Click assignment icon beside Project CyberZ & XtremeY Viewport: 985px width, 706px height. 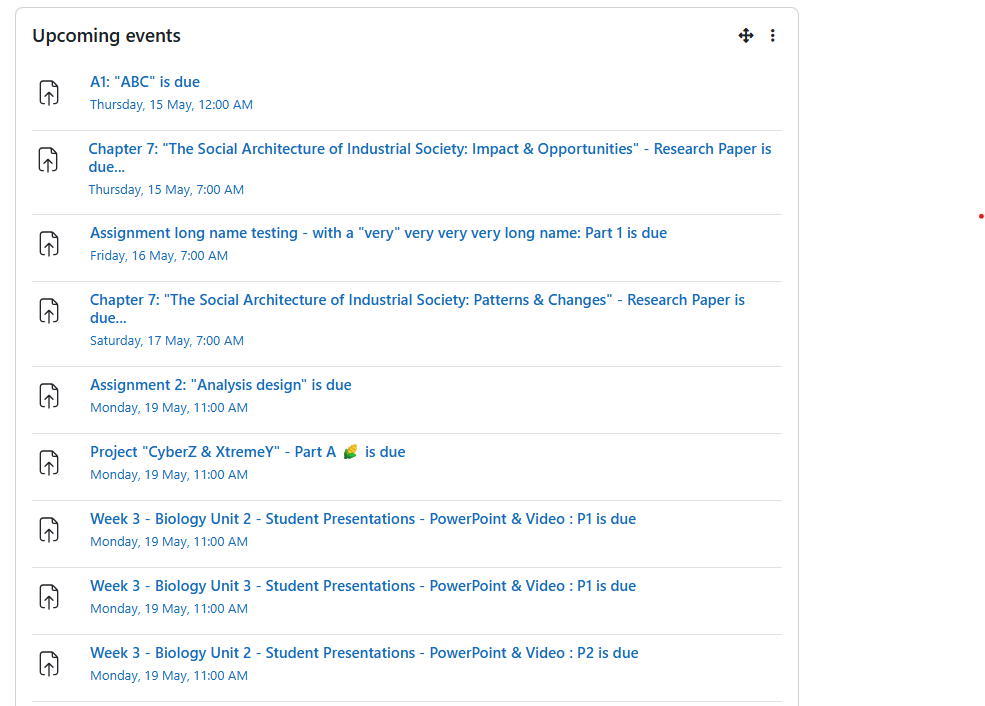(49, 463)
